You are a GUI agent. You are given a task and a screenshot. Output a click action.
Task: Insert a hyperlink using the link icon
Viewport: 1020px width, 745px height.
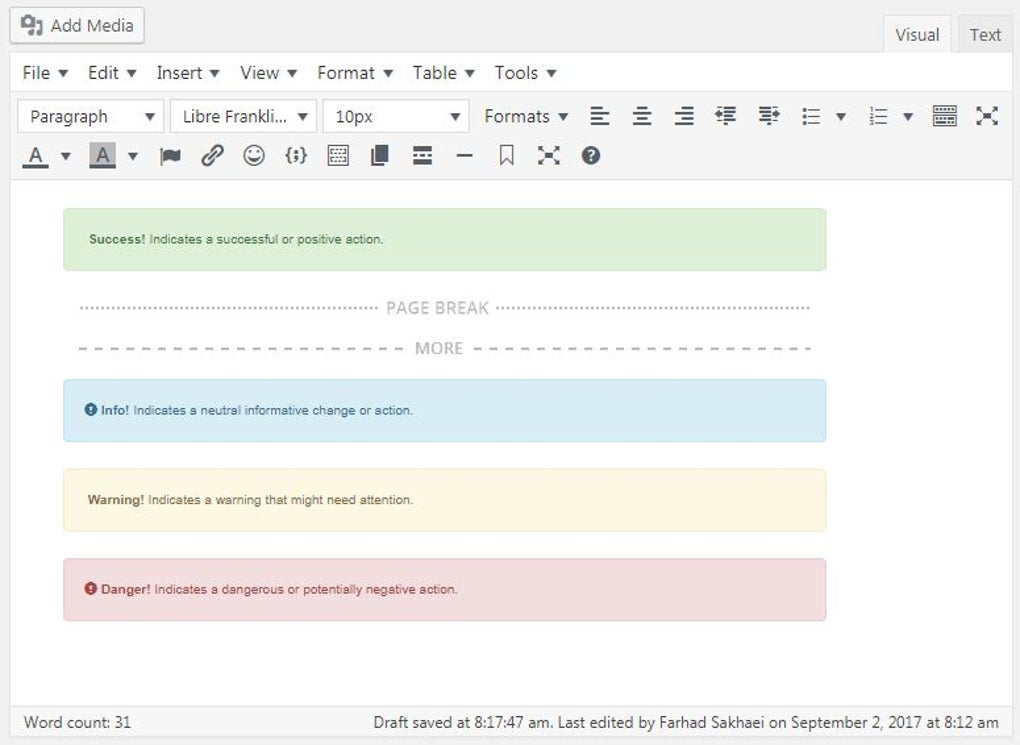point(212,155)
